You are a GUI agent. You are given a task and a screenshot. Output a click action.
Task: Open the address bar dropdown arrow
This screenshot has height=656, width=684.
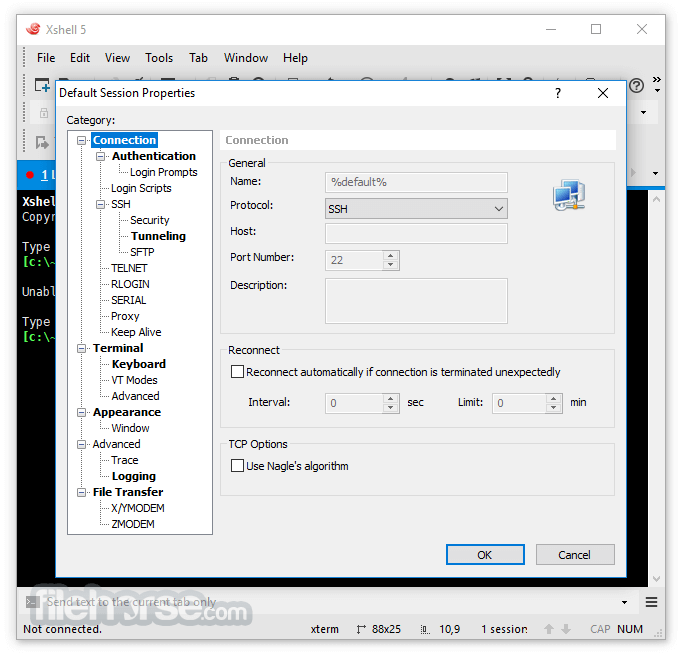[x=643, y=113]
